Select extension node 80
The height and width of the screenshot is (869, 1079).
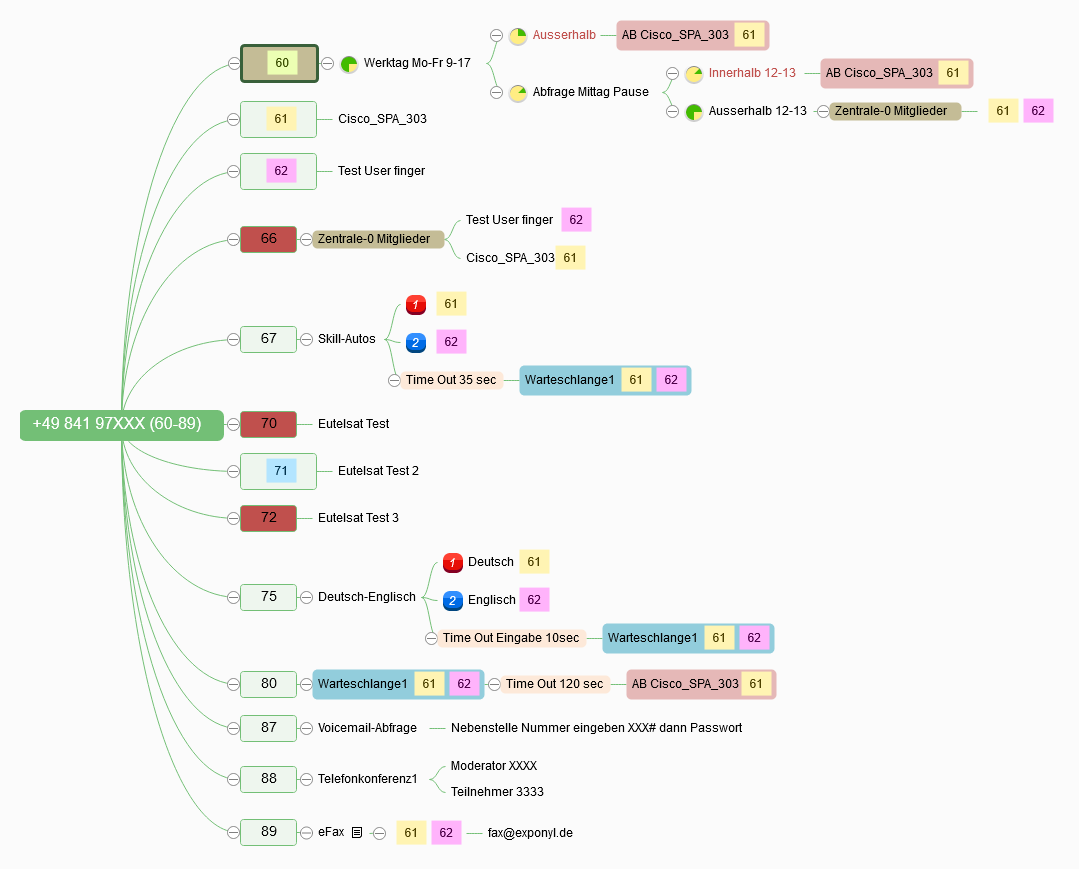pos(268,685)
